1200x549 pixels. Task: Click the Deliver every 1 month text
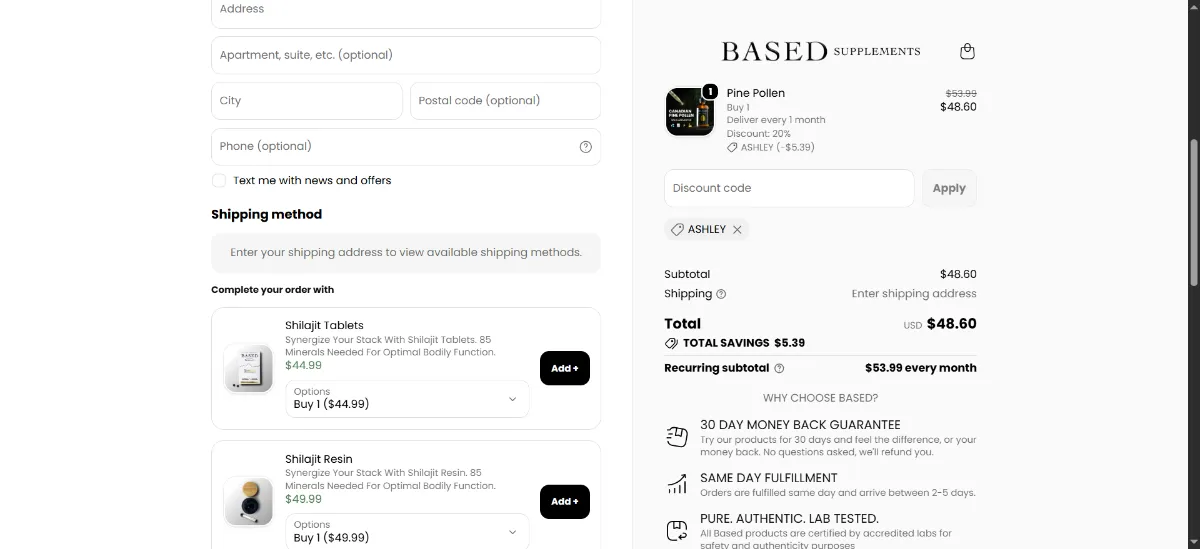pyautogui.click(x=776, y=120)
